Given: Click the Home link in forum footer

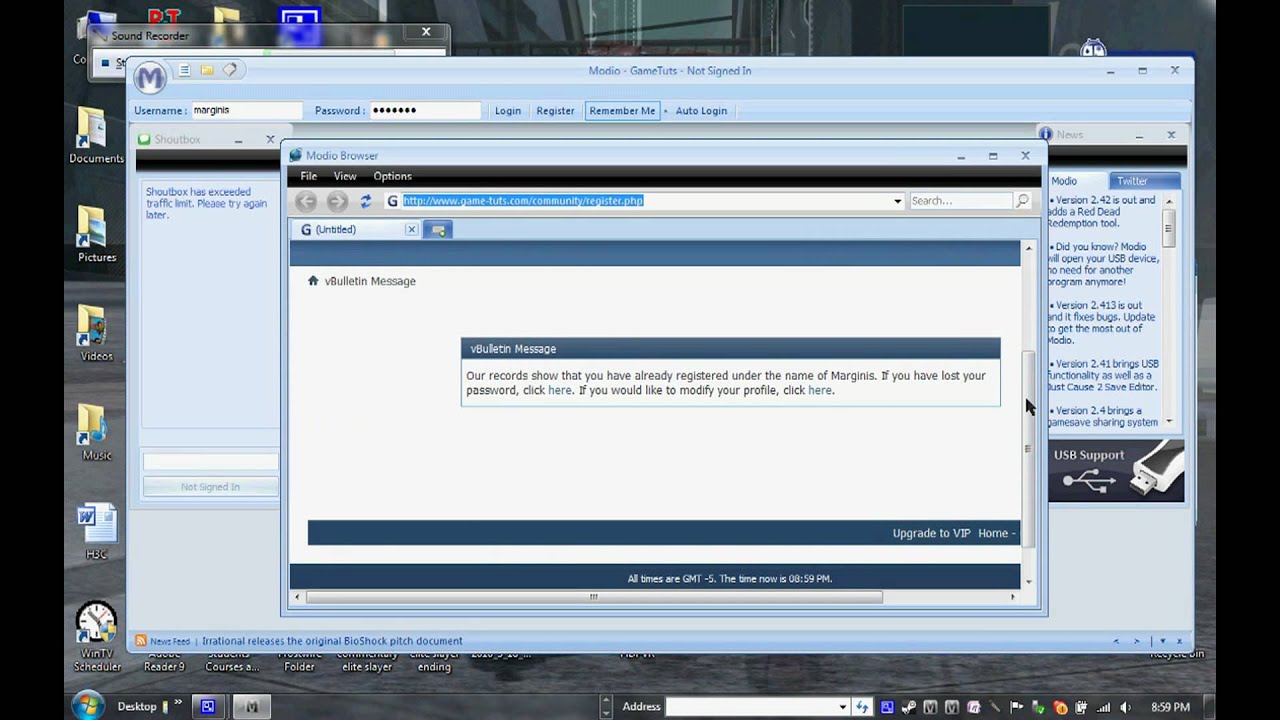Looking at the screenshot, I should [x=993, y=533].
